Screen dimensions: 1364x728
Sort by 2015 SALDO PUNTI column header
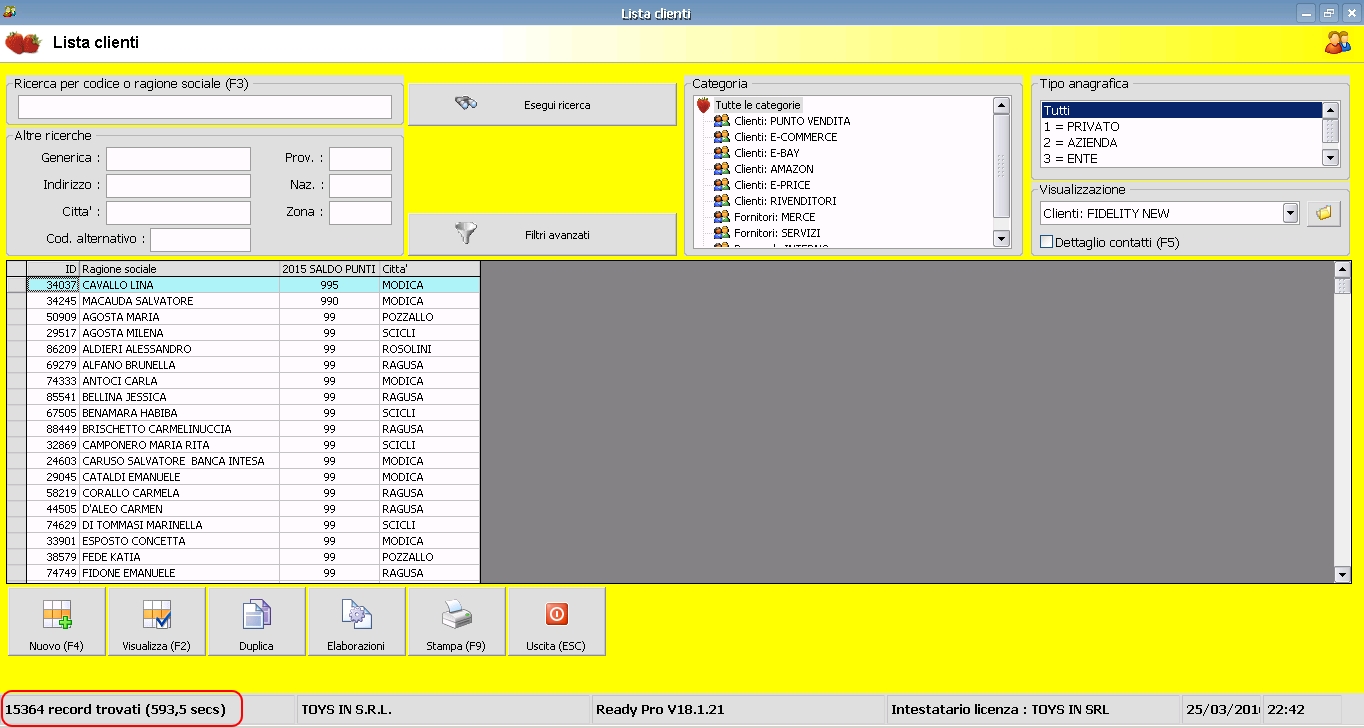pyautogui.click(x=329, y=269)
